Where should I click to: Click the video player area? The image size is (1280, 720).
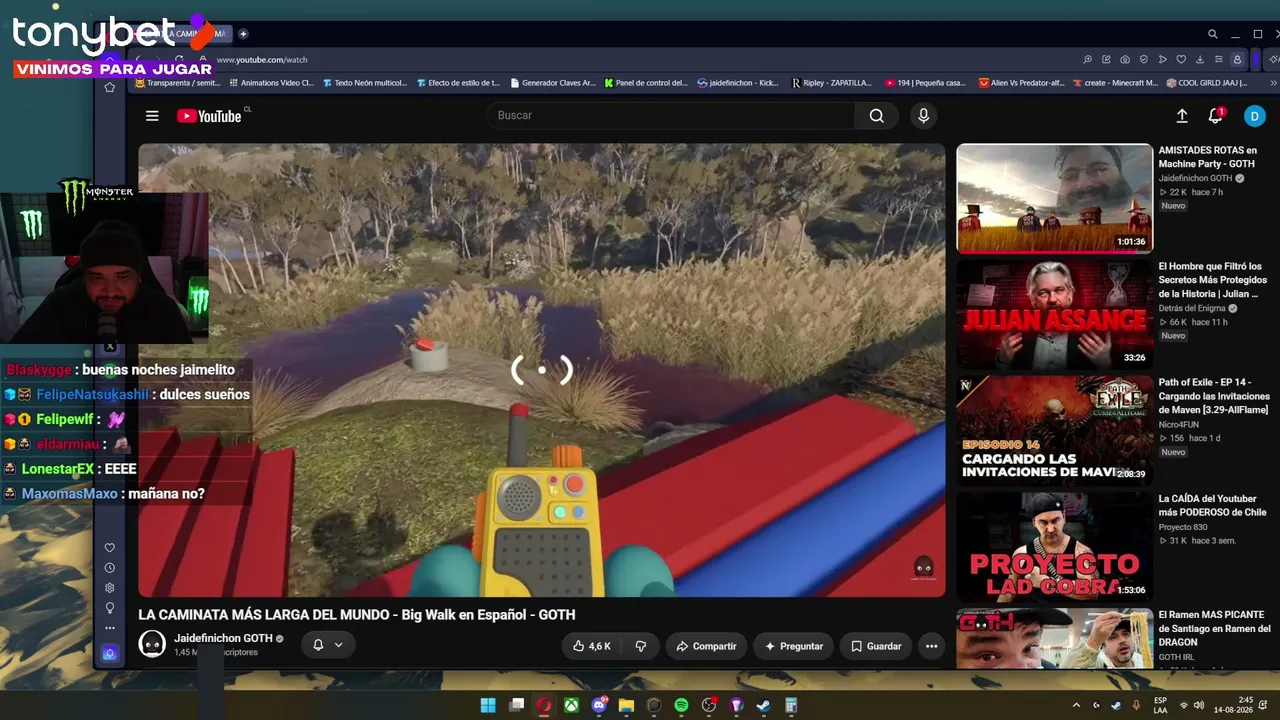(x=541, y=370)
